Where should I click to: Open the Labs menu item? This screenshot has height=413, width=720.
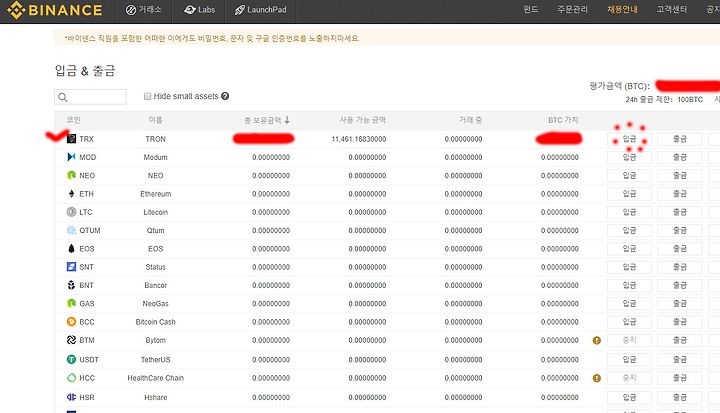pyautogui.click(x=199, y=10)
